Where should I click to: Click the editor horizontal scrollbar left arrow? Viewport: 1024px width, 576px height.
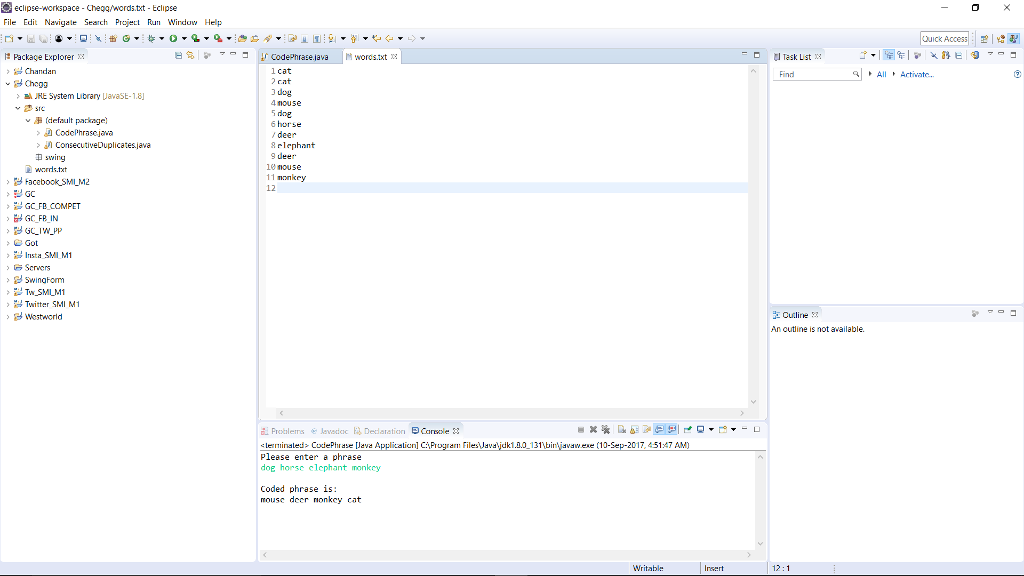click(281, 413)
